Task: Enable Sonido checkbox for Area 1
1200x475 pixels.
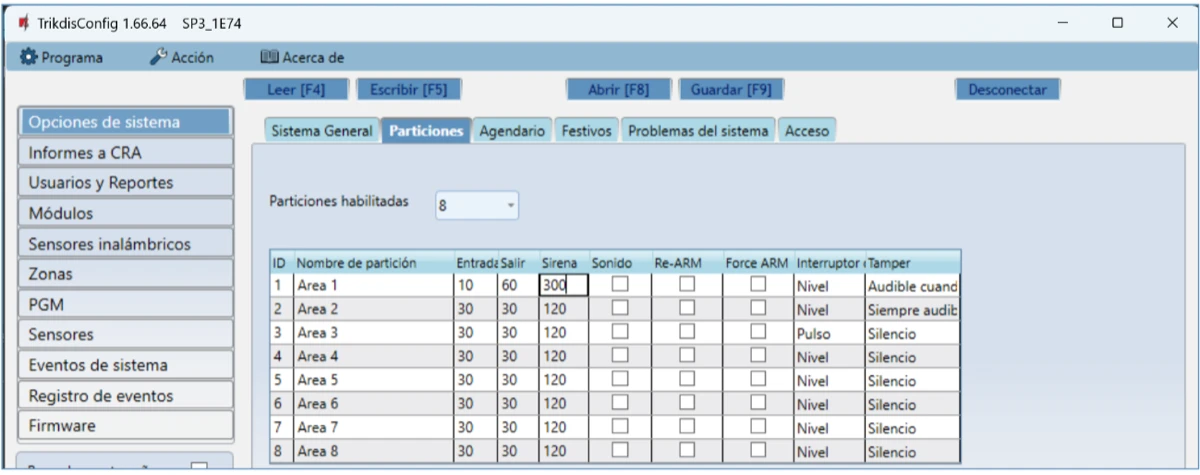Action: coord(620,284)
